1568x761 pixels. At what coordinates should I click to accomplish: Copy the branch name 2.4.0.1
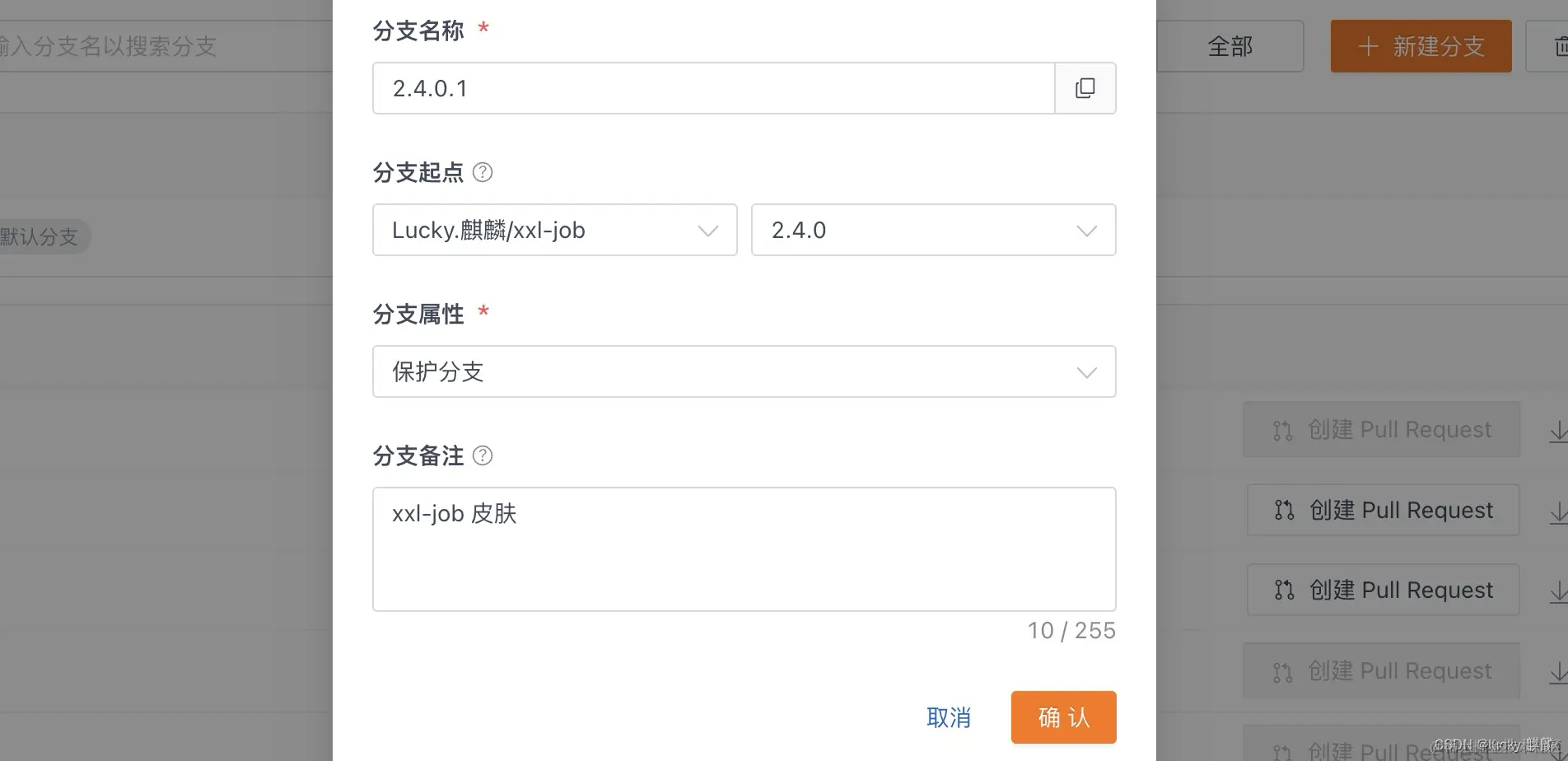point(1085,88)
